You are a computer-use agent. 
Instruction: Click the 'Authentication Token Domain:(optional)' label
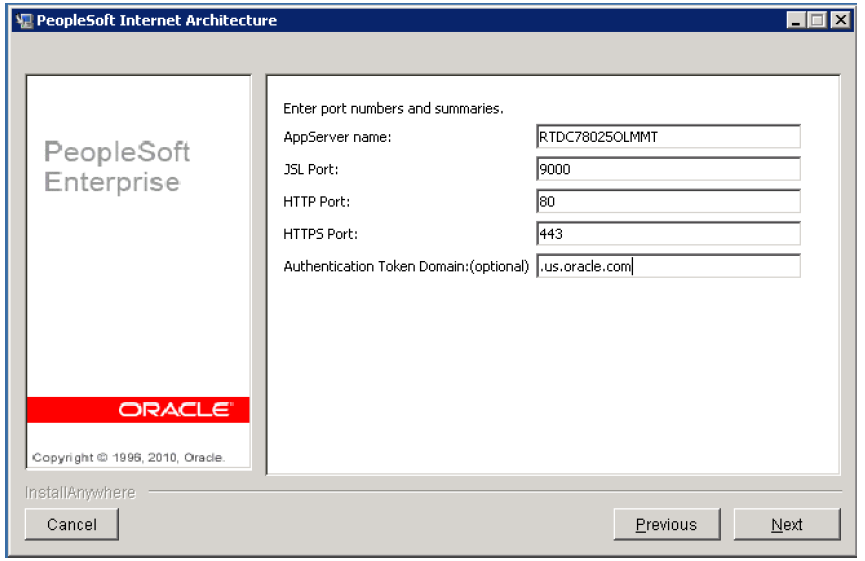pyautogui.click(x=406, y=267)
